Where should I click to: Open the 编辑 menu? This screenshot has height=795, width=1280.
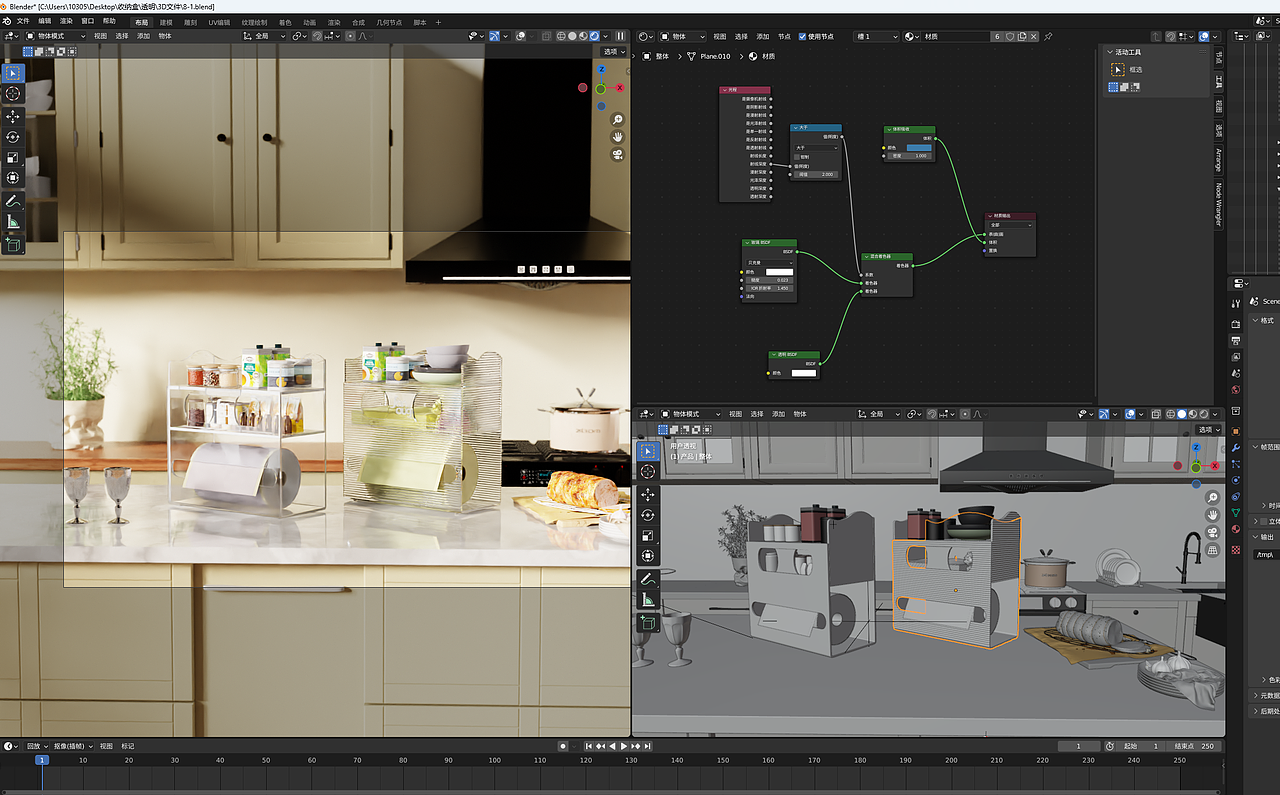[45, 21]
